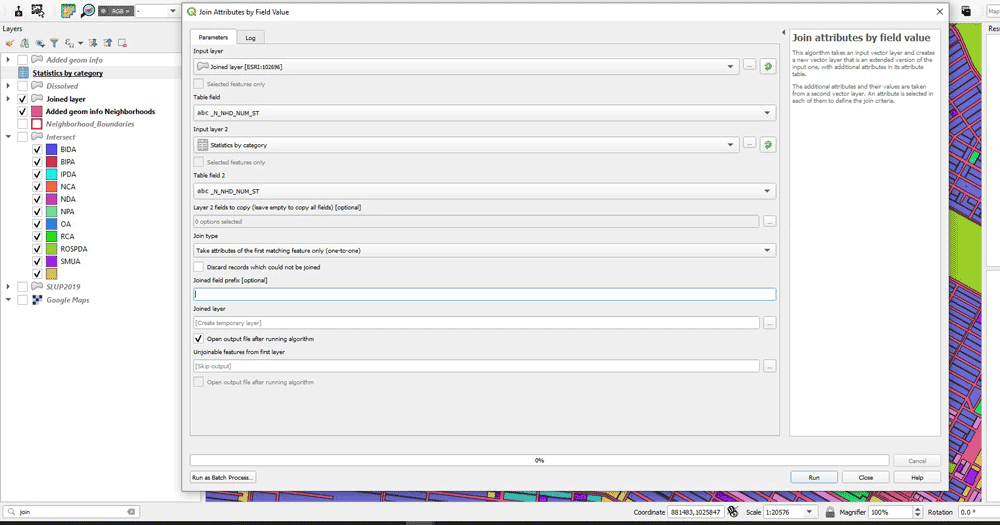Click the RGB value tool button

point(116,11)
